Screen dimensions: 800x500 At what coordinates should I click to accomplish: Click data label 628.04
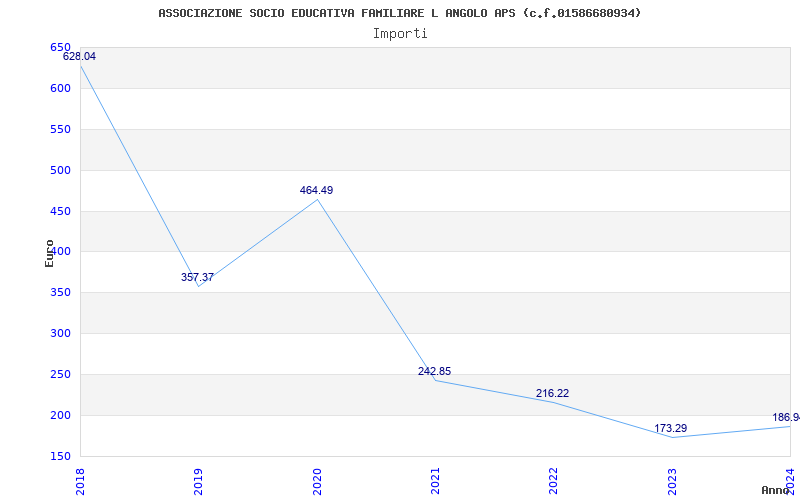pyautogui.click(x=79, y=57)
